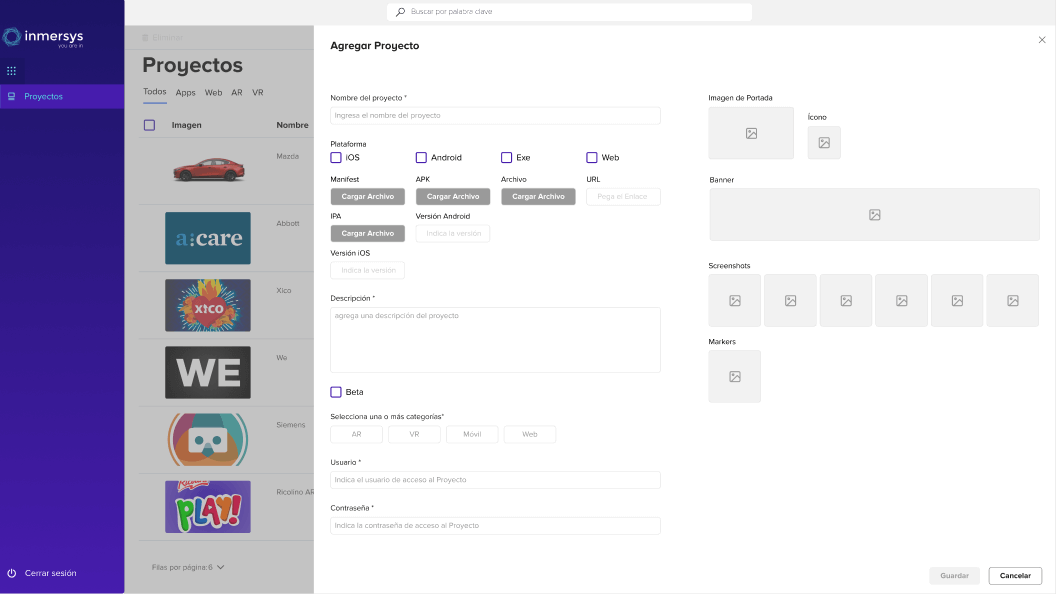
Task: Enable the Beta checkbox
Action: pos(336,391)
